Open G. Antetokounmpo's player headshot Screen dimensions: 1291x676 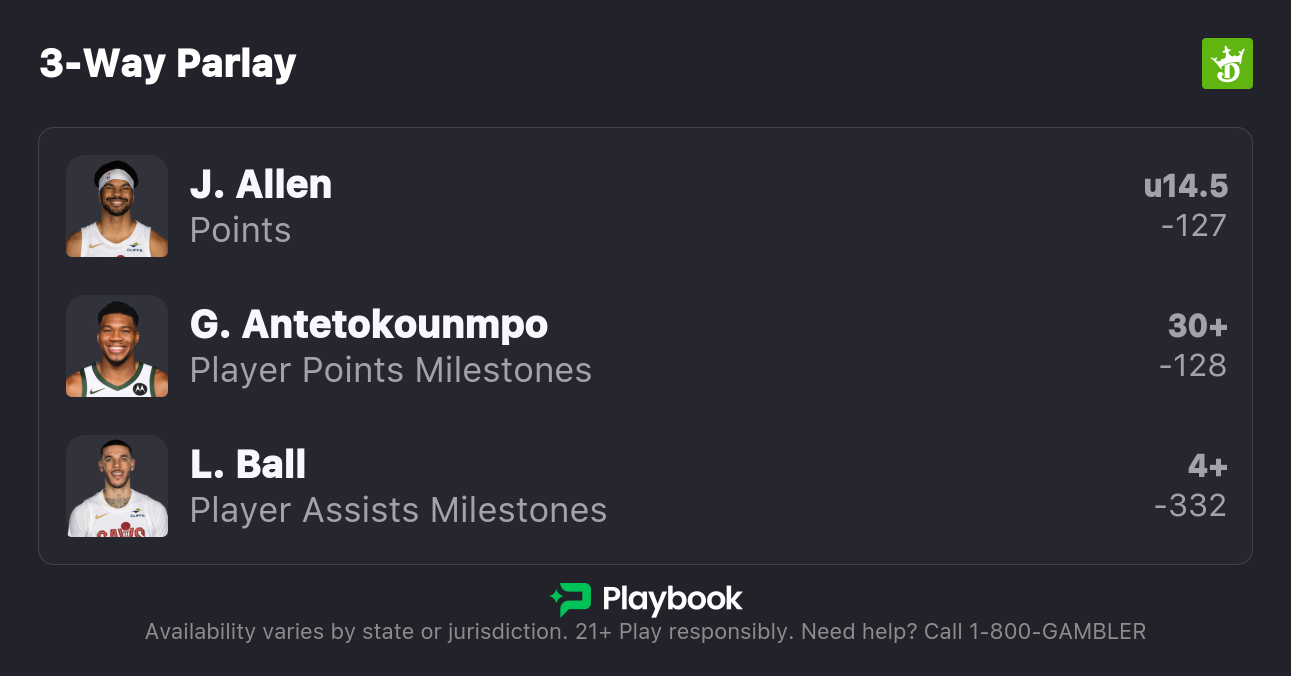(117, 346)
